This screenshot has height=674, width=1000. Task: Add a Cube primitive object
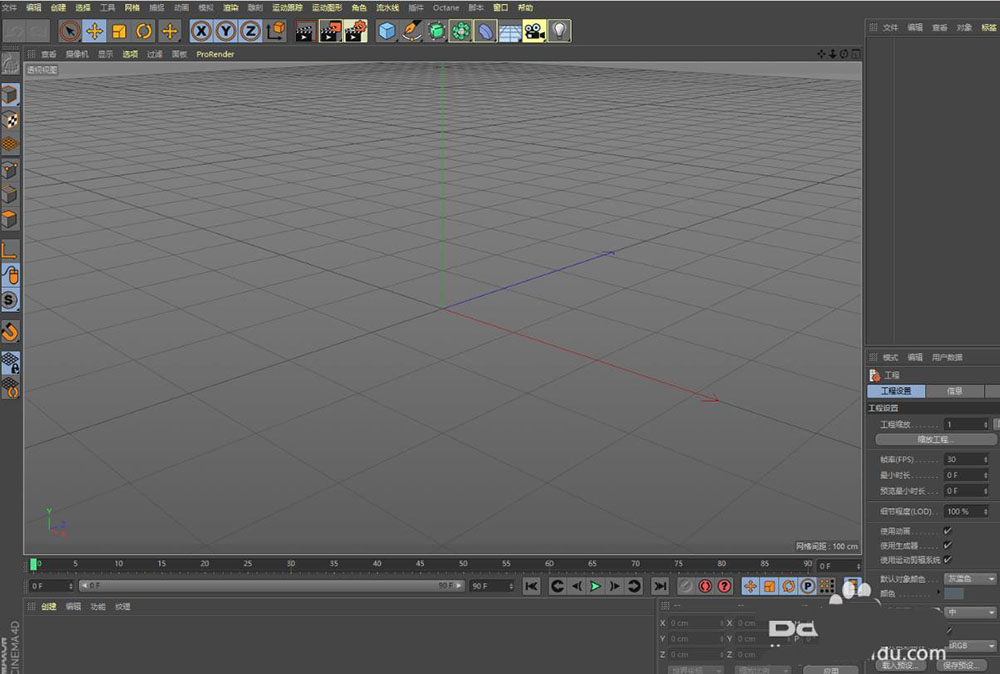pos(386,31)
